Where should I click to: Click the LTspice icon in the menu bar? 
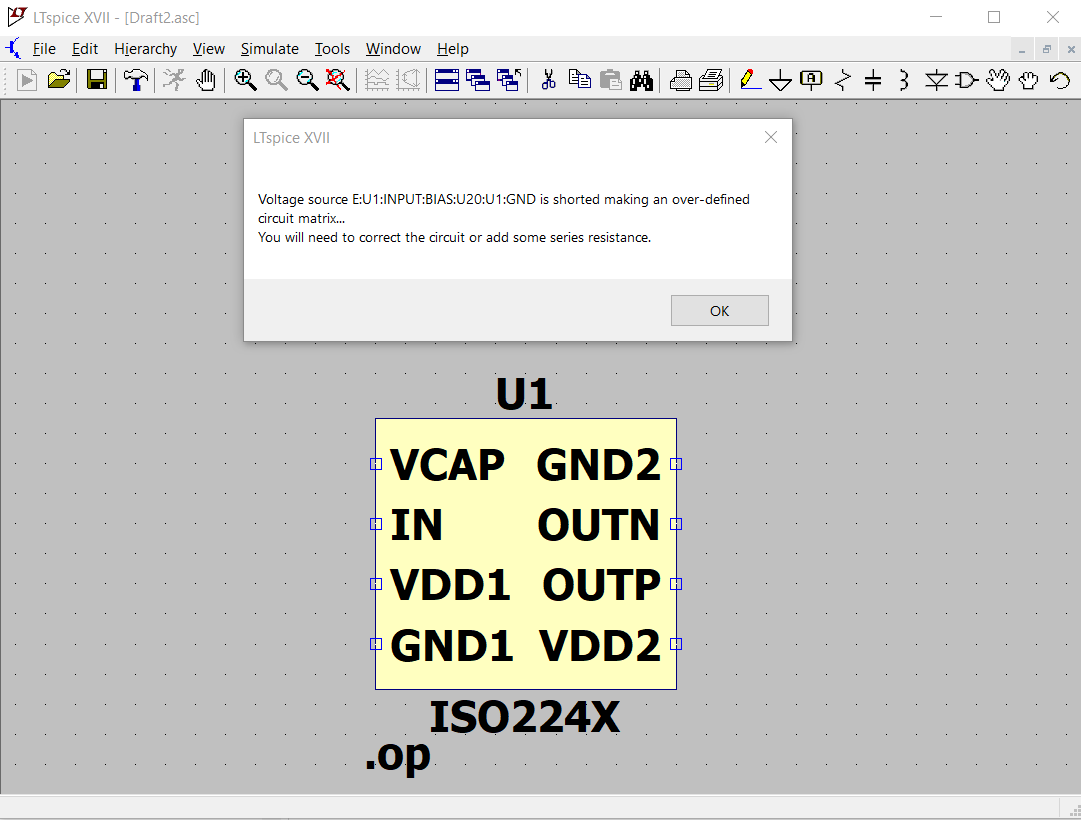click(x=14, y=49)
